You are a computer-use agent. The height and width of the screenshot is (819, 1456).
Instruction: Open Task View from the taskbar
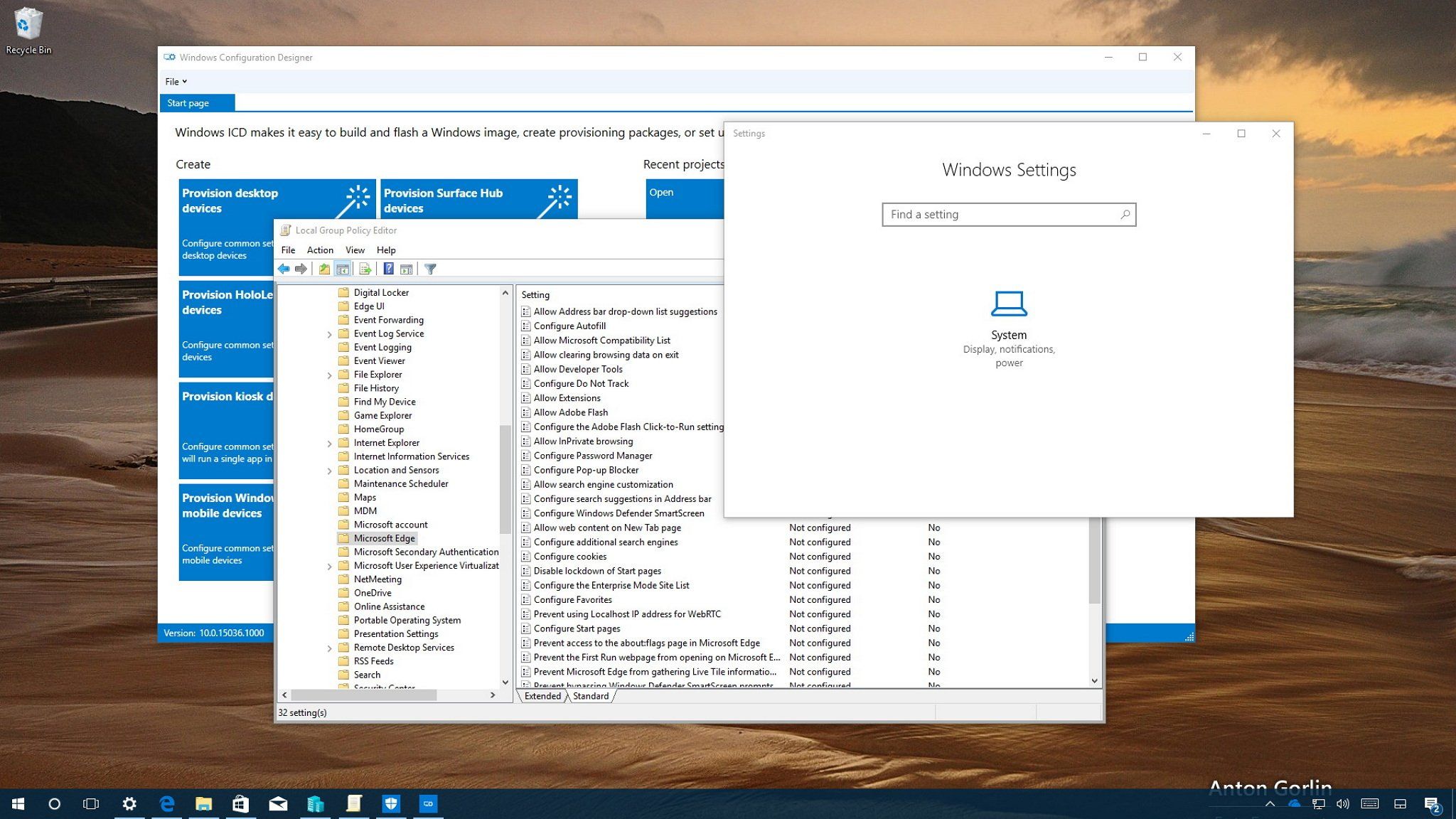pyautogui.click(x=91, y=804)
